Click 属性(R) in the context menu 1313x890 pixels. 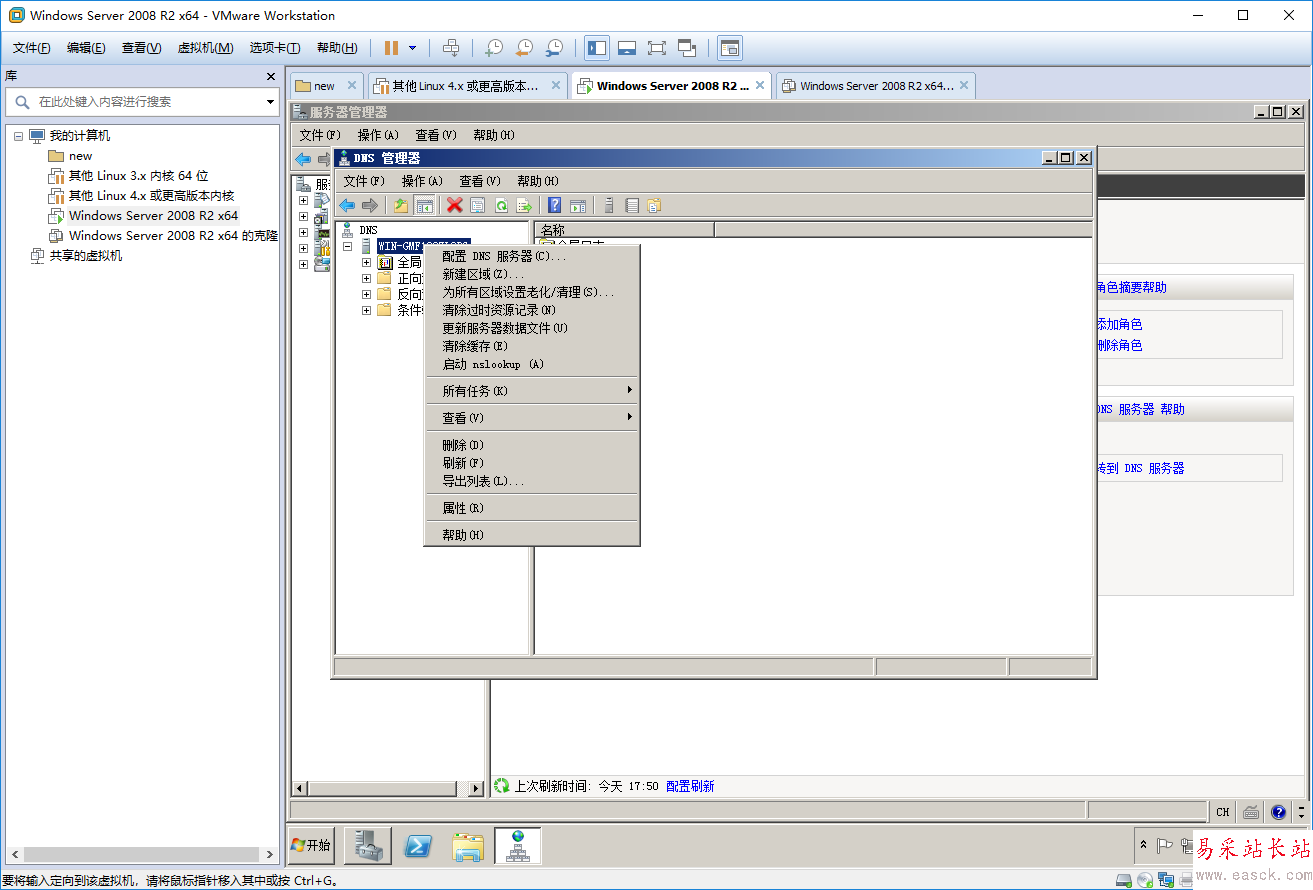[532, 508]
